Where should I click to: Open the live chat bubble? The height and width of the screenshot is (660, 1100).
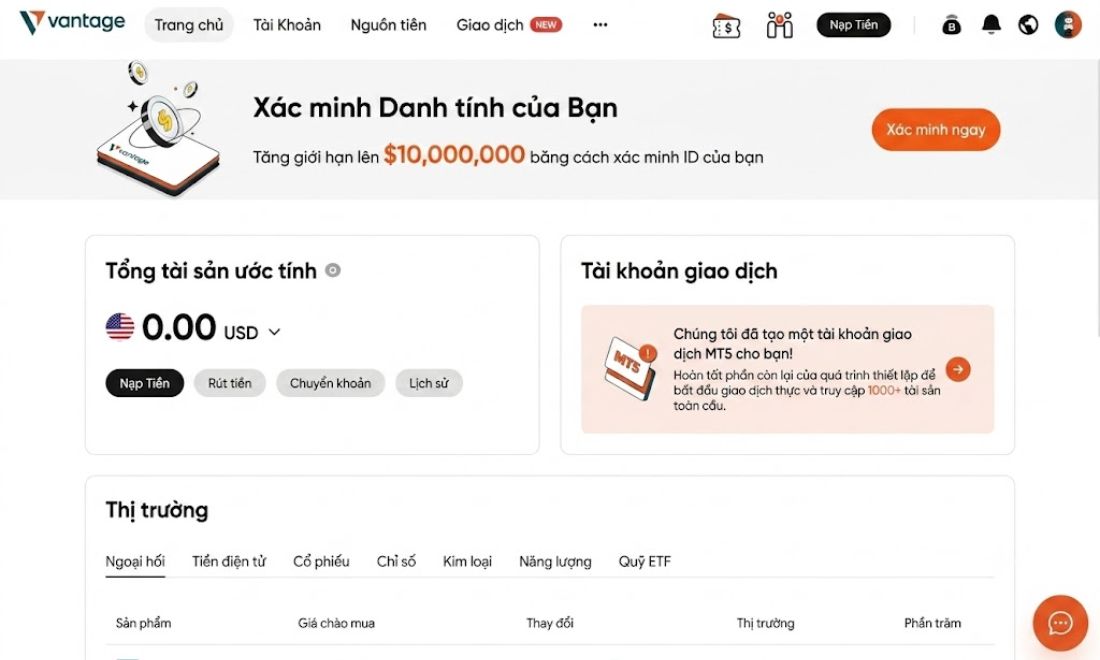click(x=1060, y=623)
